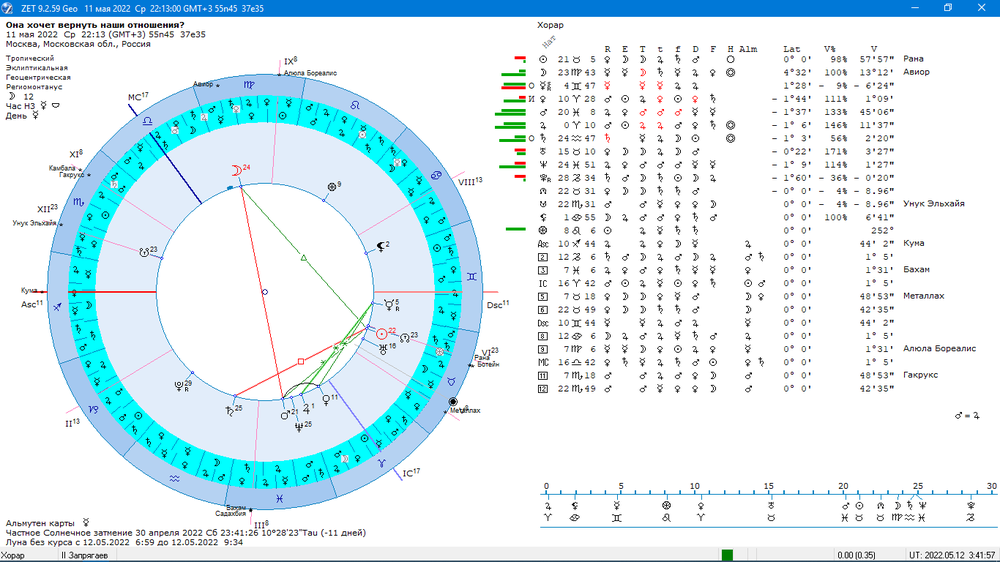Click the red Moon glyph in the chart

tap(236, 171)
